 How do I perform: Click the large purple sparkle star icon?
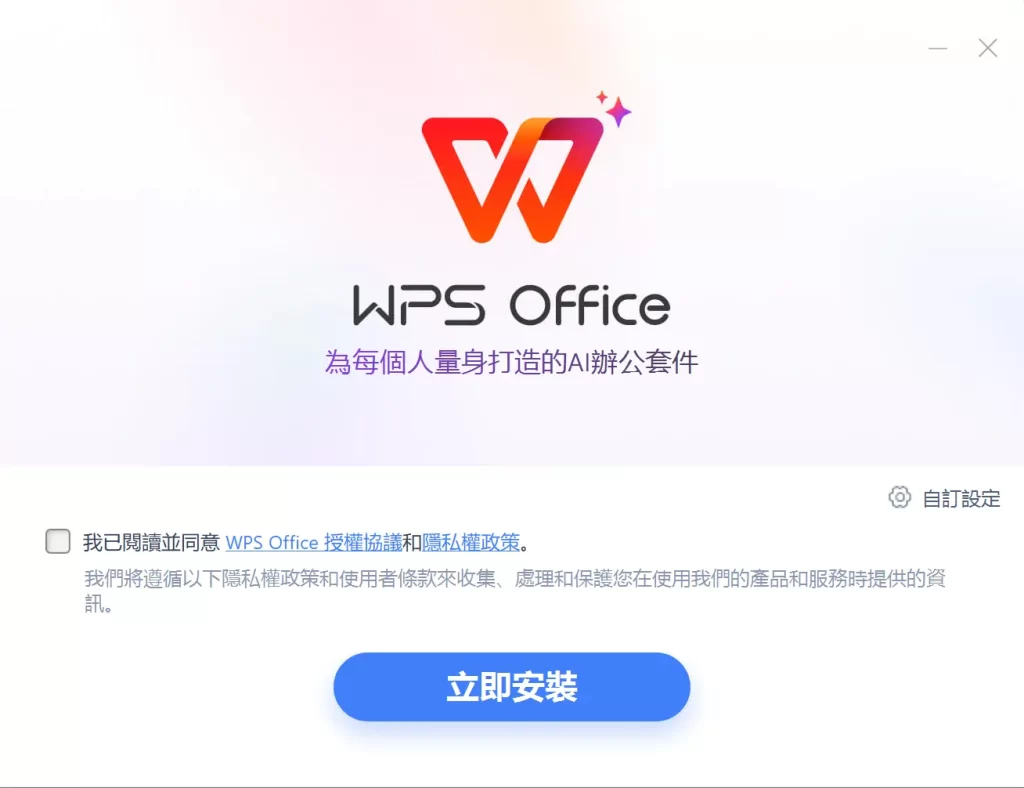(618, 112)
